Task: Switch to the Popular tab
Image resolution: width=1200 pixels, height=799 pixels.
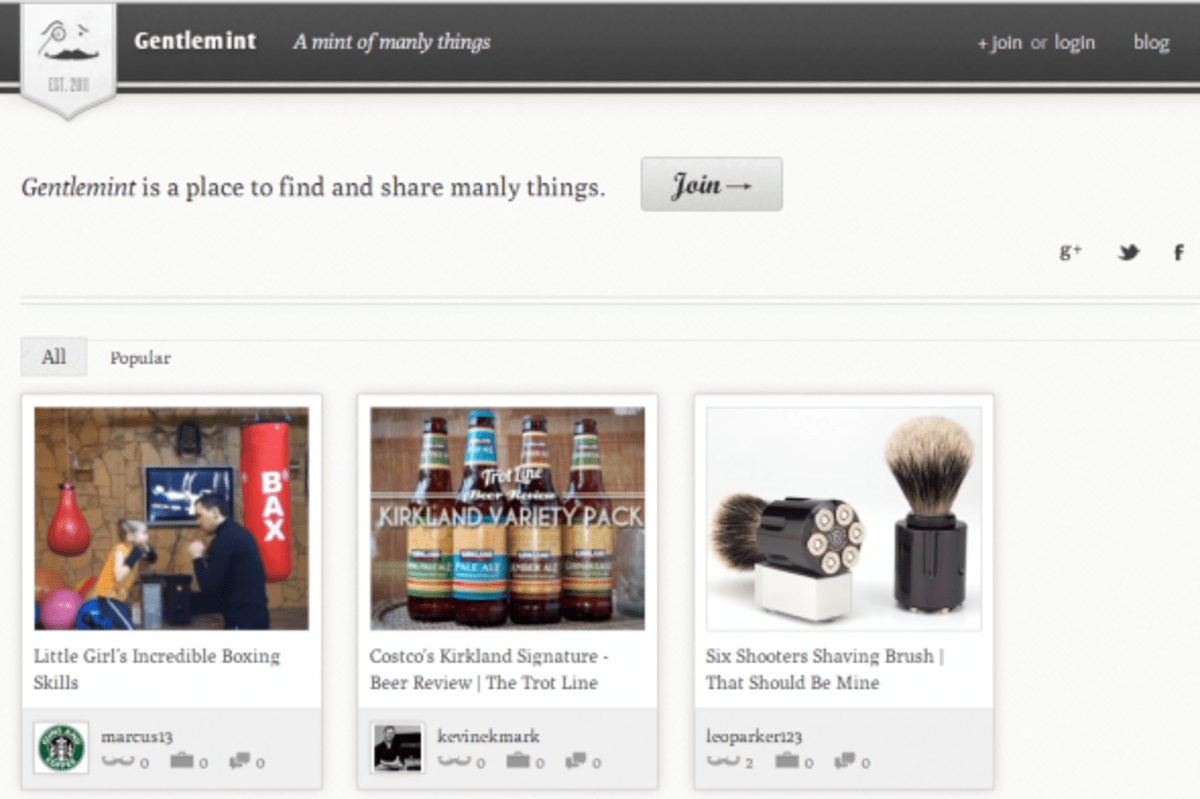Action: (139, 357)
